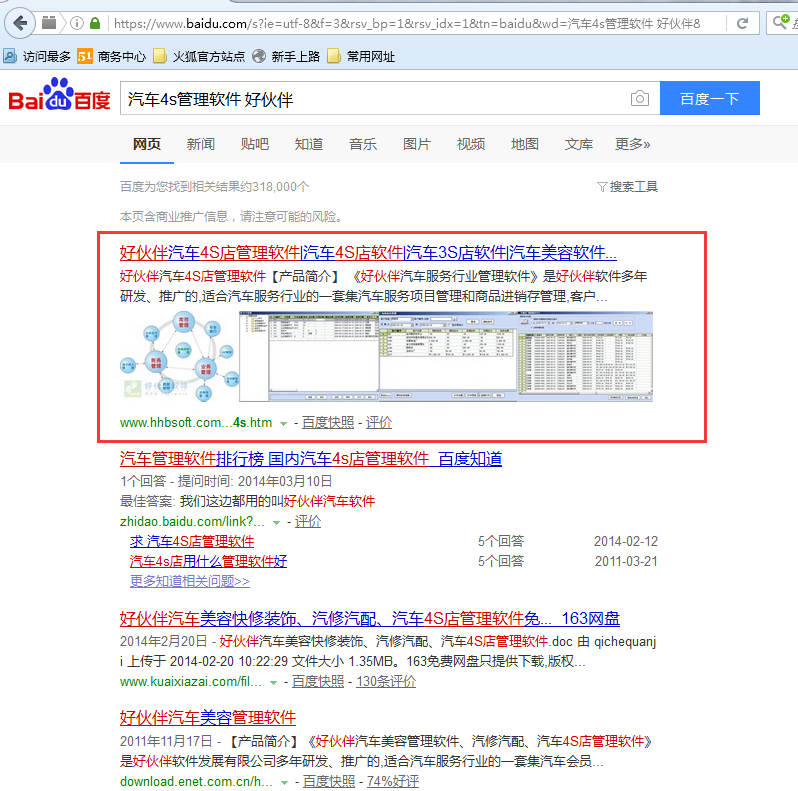Expand dropdown arrow next to zhidao URL
This screenshot has width=798, height=791.
[x=276, y=523]
